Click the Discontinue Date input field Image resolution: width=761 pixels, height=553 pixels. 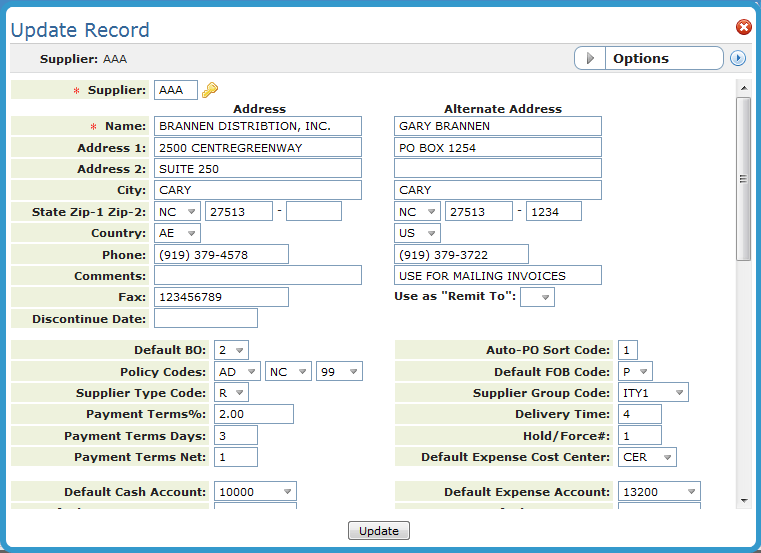coord(205,318)
